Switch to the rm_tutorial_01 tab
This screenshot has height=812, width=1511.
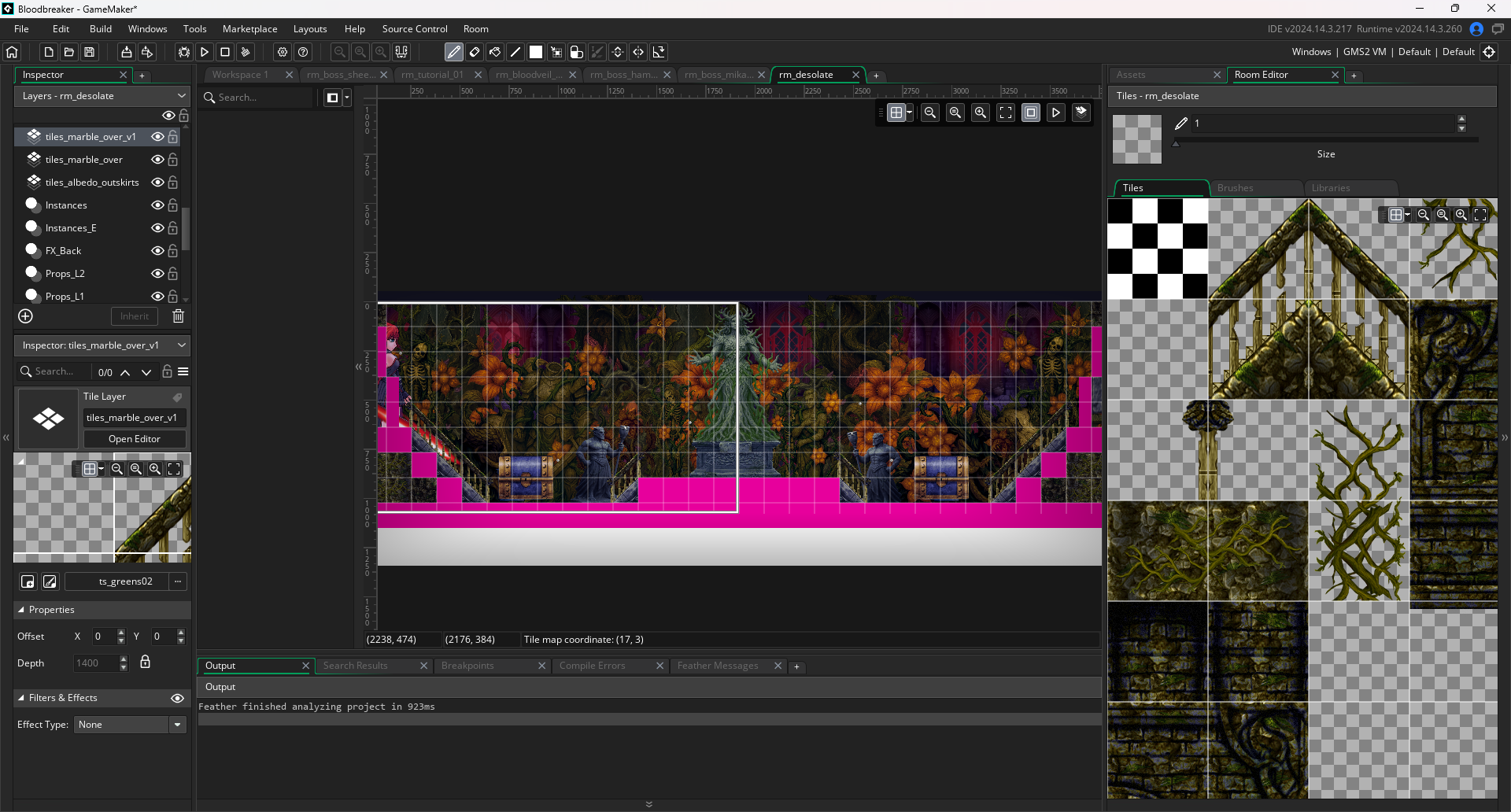pyautogui.click(x=432, y=75)
